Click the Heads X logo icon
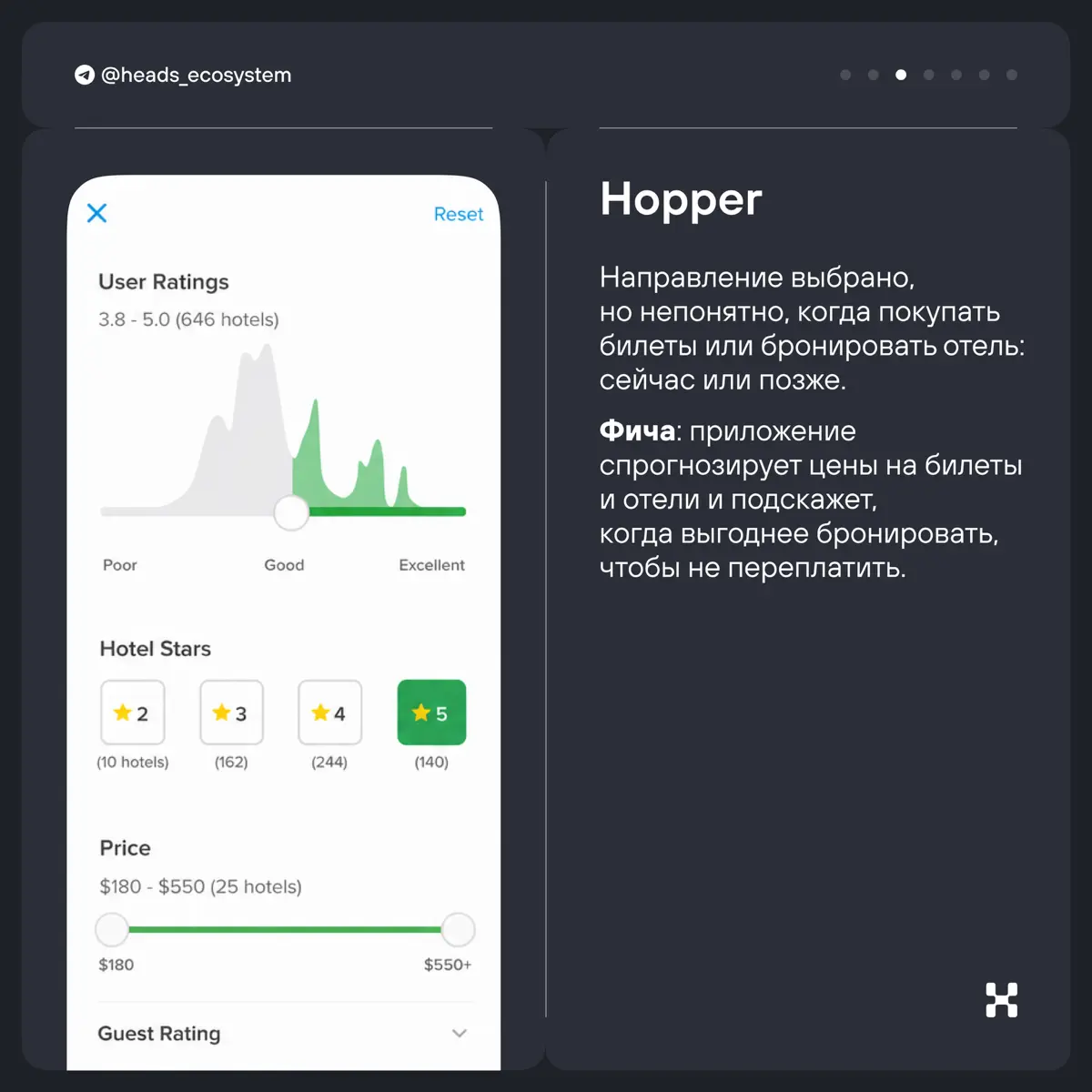The image size is (1092, 1092). (x=1001, y=1000)
